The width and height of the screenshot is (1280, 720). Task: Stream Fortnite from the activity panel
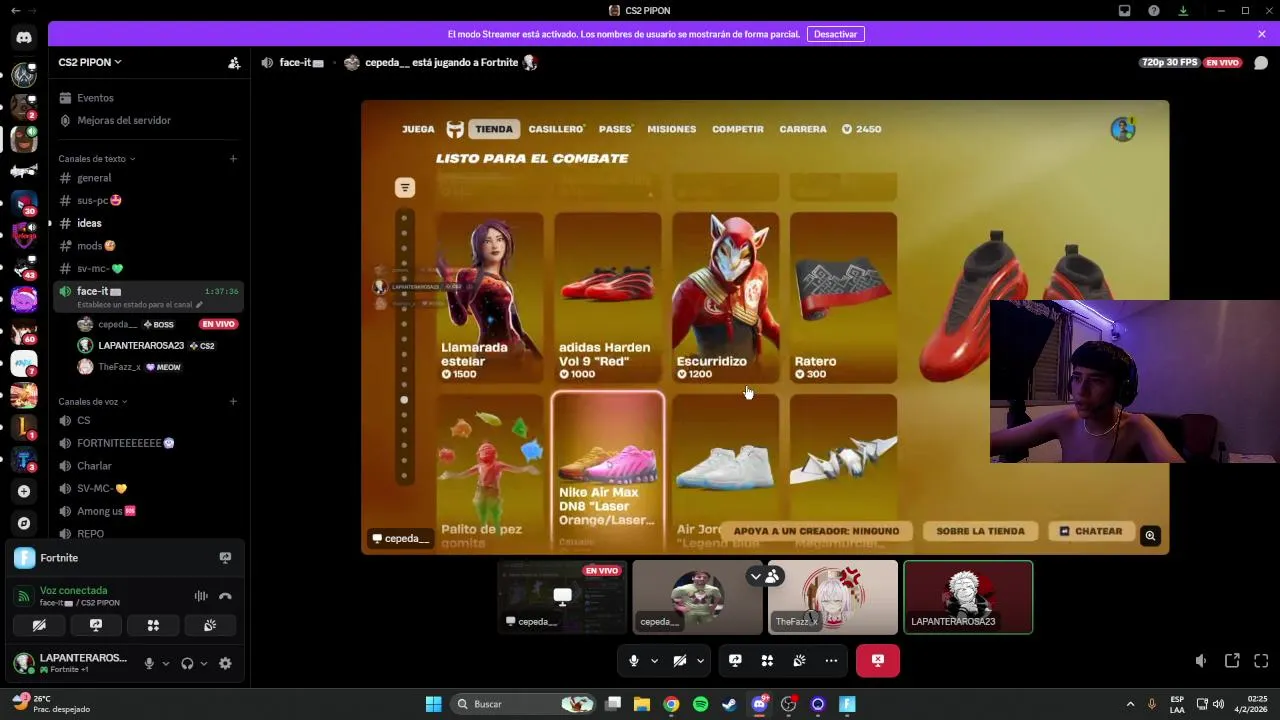(225, 558)
